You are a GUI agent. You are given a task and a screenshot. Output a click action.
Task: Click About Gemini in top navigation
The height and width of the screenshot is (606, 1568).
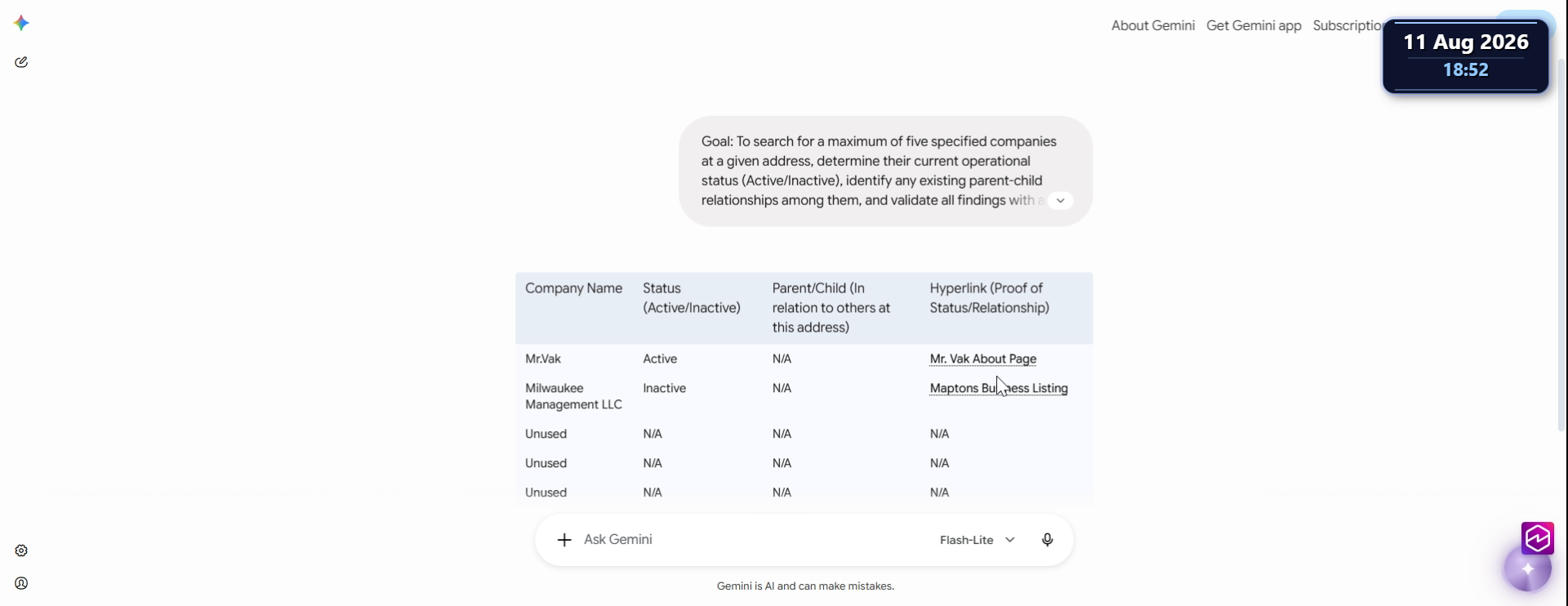tap(1153, 25)
